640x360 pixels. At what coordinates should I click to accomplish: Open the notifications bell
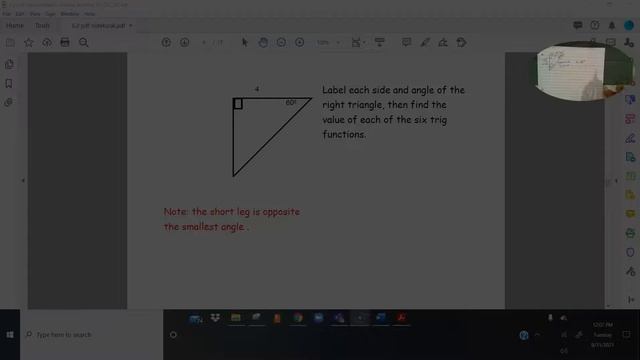click(x=612, y=25)
